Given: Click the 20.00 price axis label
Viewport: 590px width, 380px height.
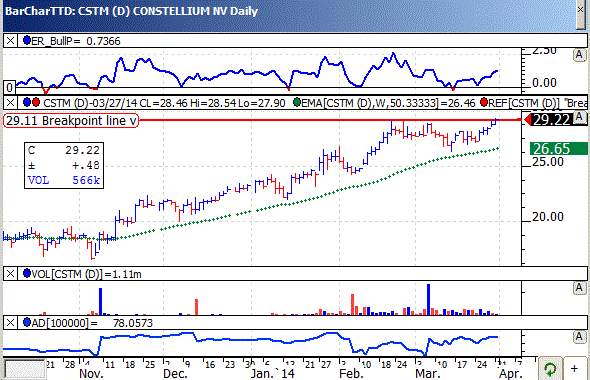Looking at the screenshot, I should tap(548, 217).
